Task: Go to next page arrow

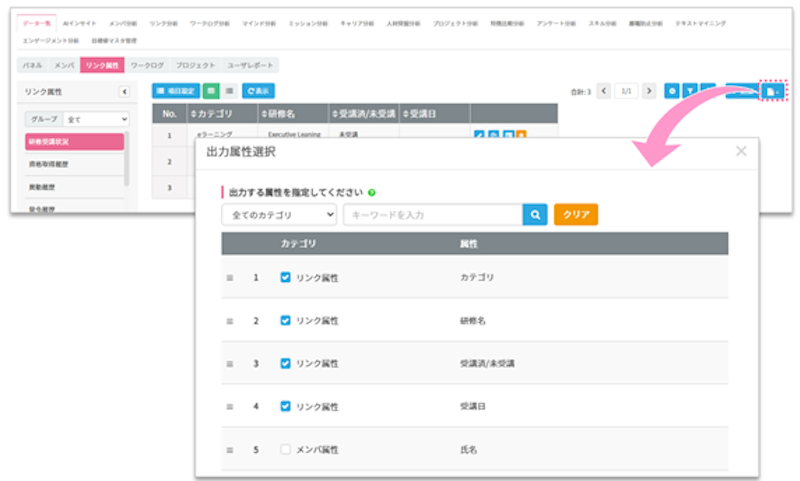Action: [x=650, y=91]
